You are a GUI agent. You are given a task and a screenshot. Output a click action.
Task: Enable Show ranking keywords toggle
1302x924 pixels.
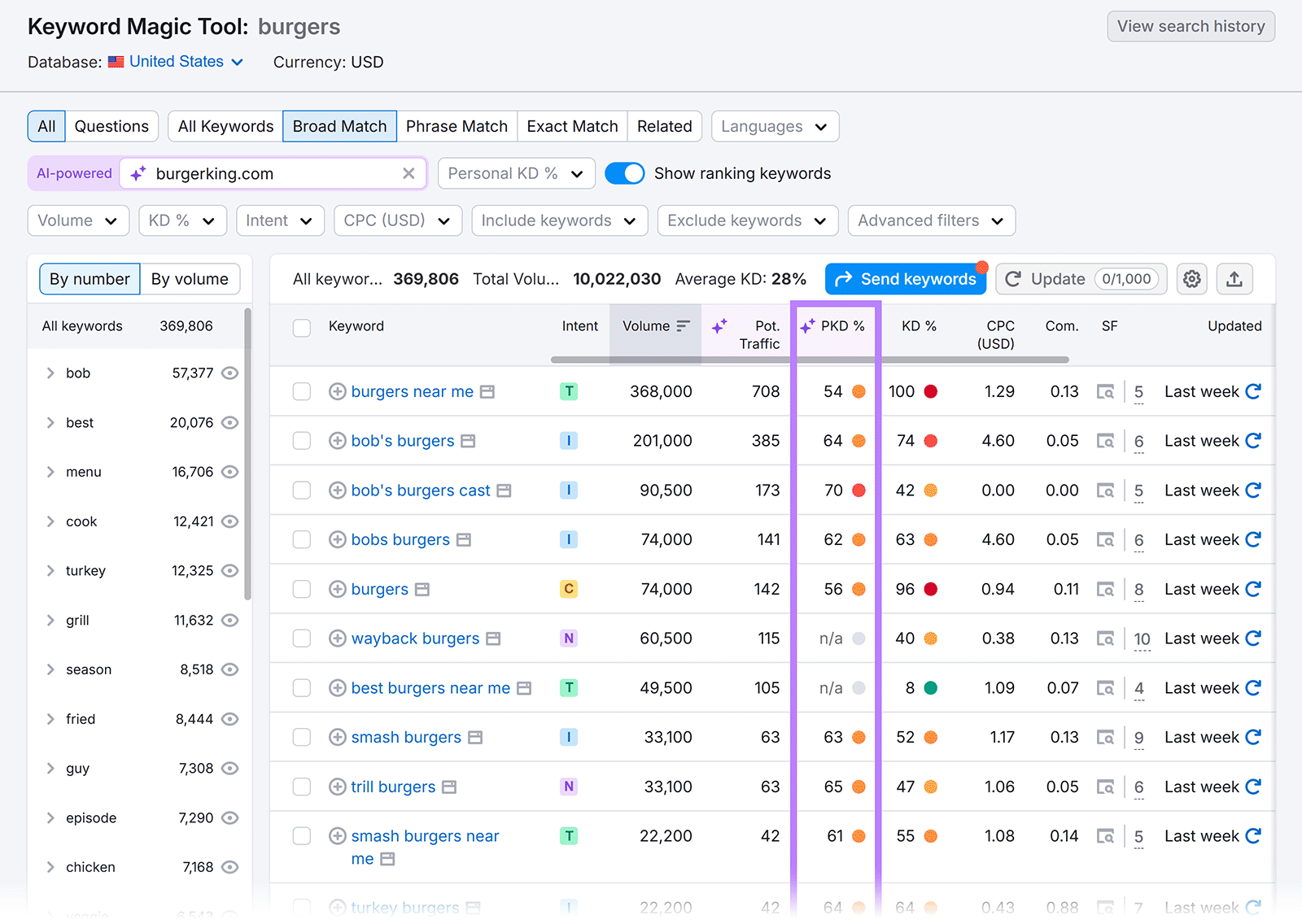tap(624, 173)
